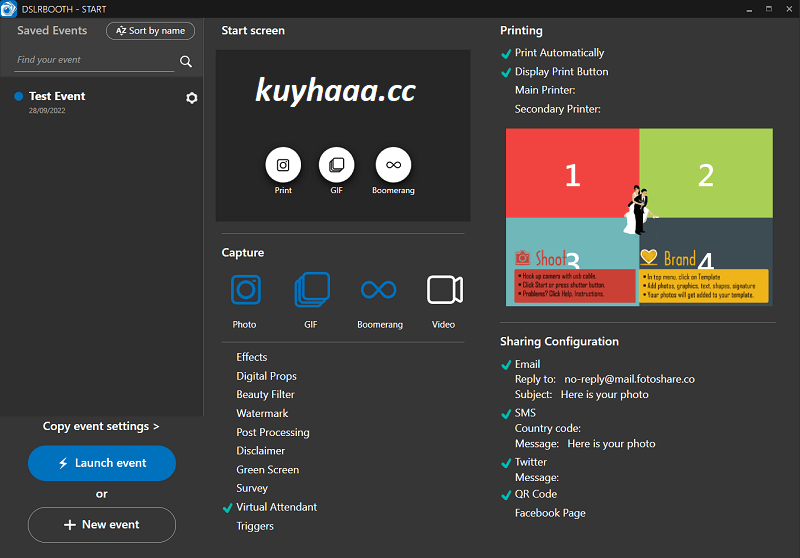This screenshot has width=800, height=558.
Task: Click the blue dot beside Test Event
Action: point(19,96)
